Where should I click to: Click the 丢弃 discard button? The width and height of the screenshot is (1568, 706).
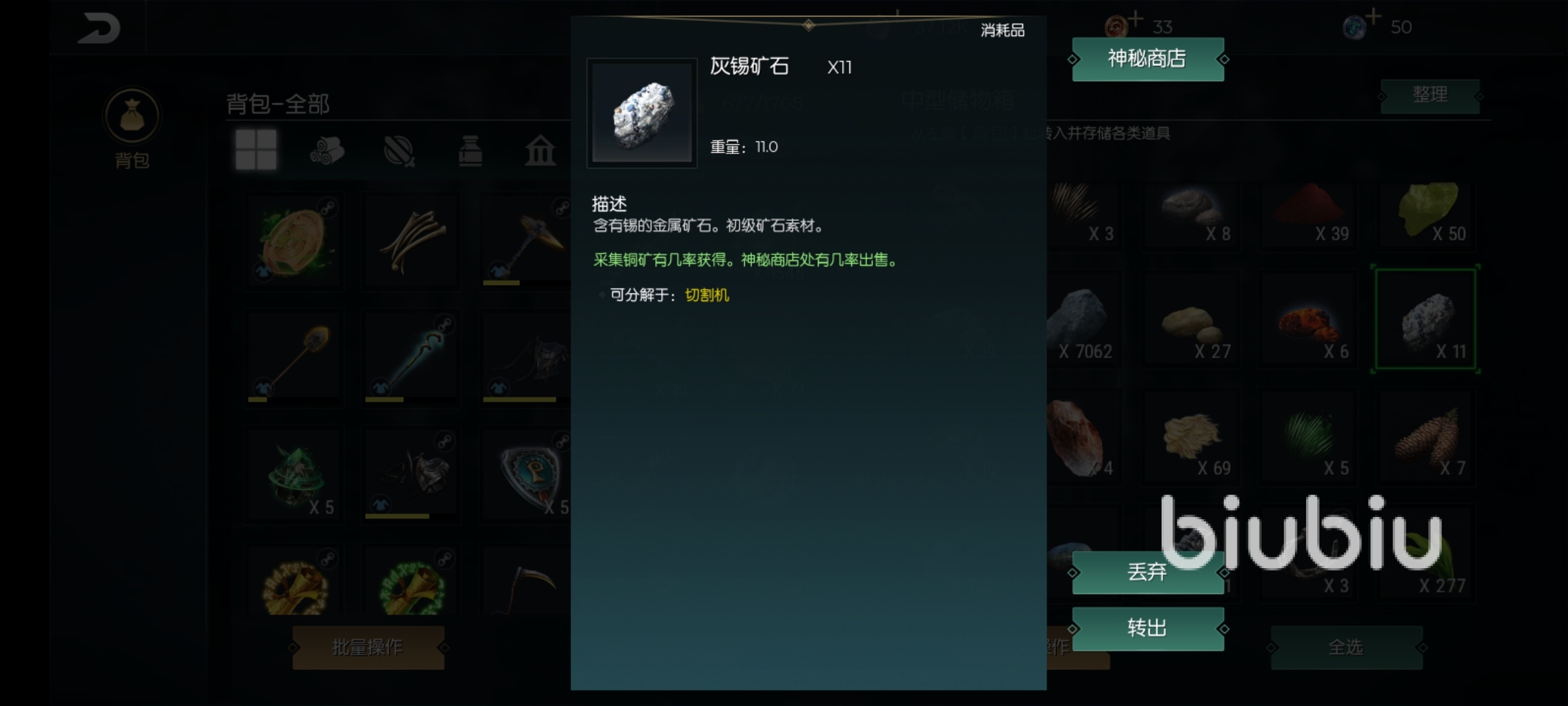pyautogui.click(x=1148, y=572)
